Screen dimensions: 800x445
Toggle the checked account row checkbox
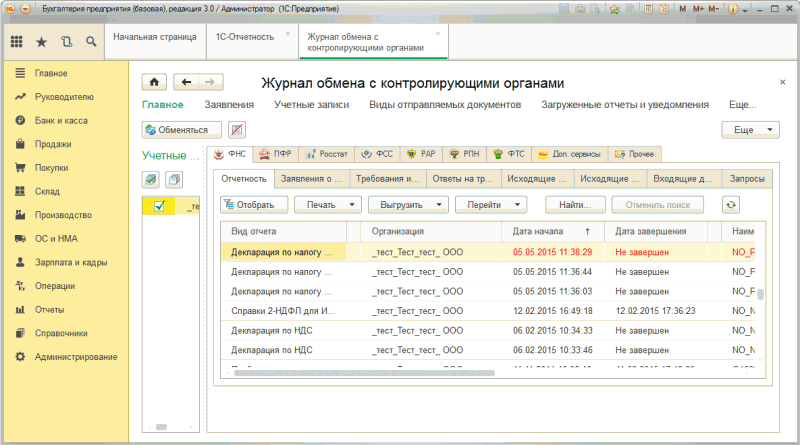click(x=159, y=206)
